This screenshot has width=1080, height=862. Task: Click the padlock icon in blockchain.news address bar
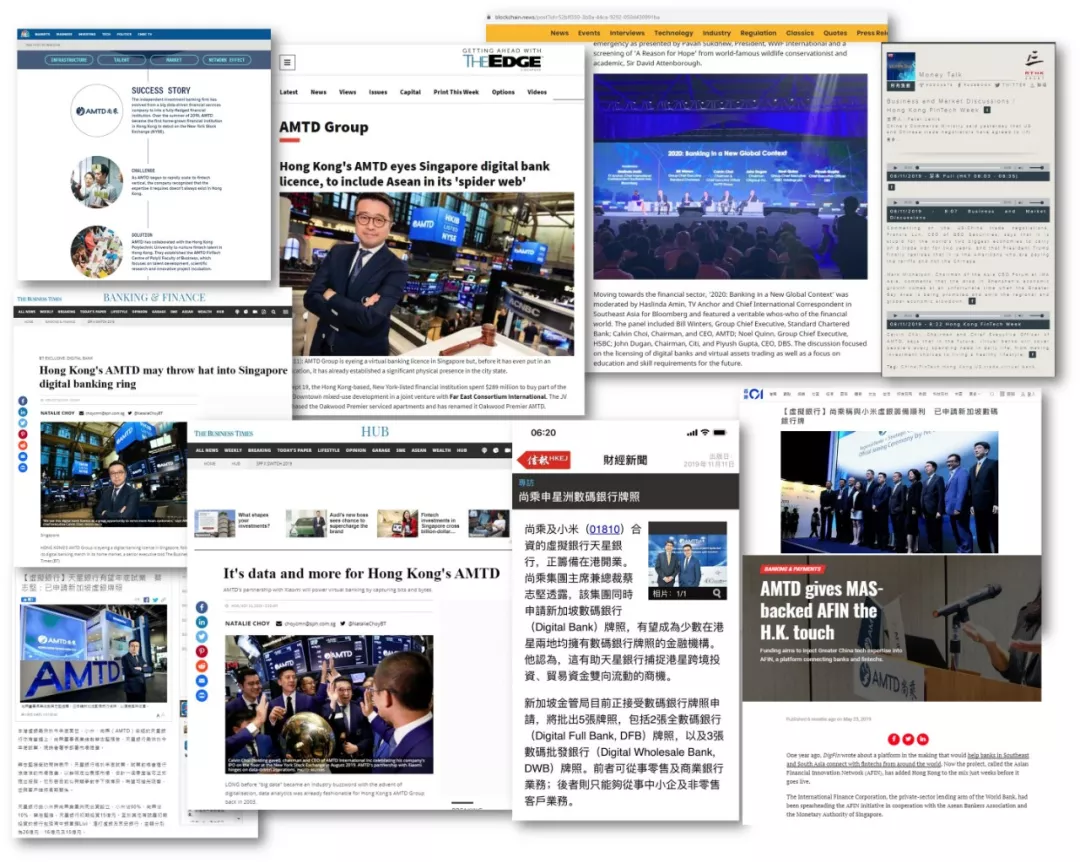489,17
